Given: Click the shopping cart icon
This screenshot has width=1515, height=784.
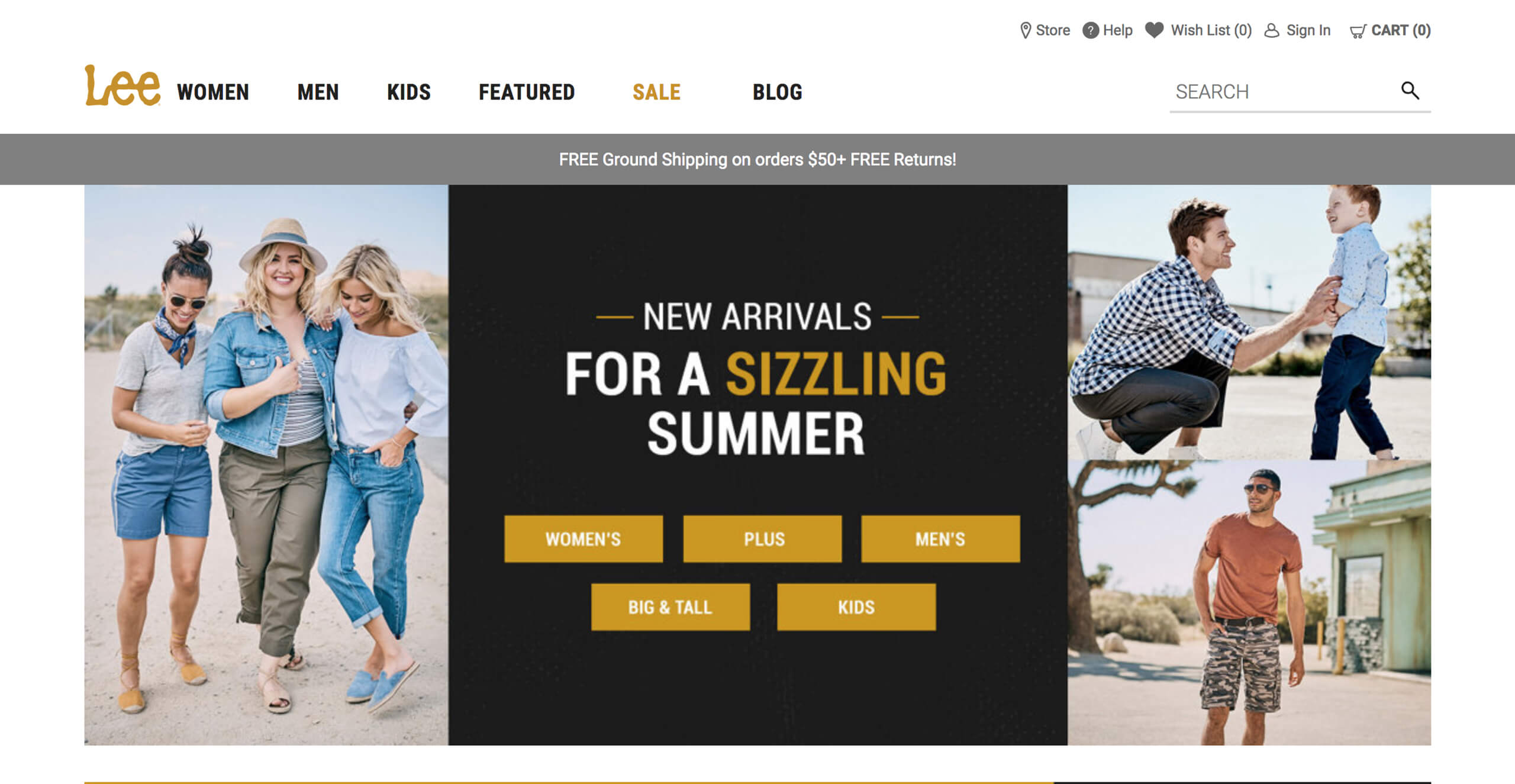Looking at the screenshot, I should (1358, 31).
